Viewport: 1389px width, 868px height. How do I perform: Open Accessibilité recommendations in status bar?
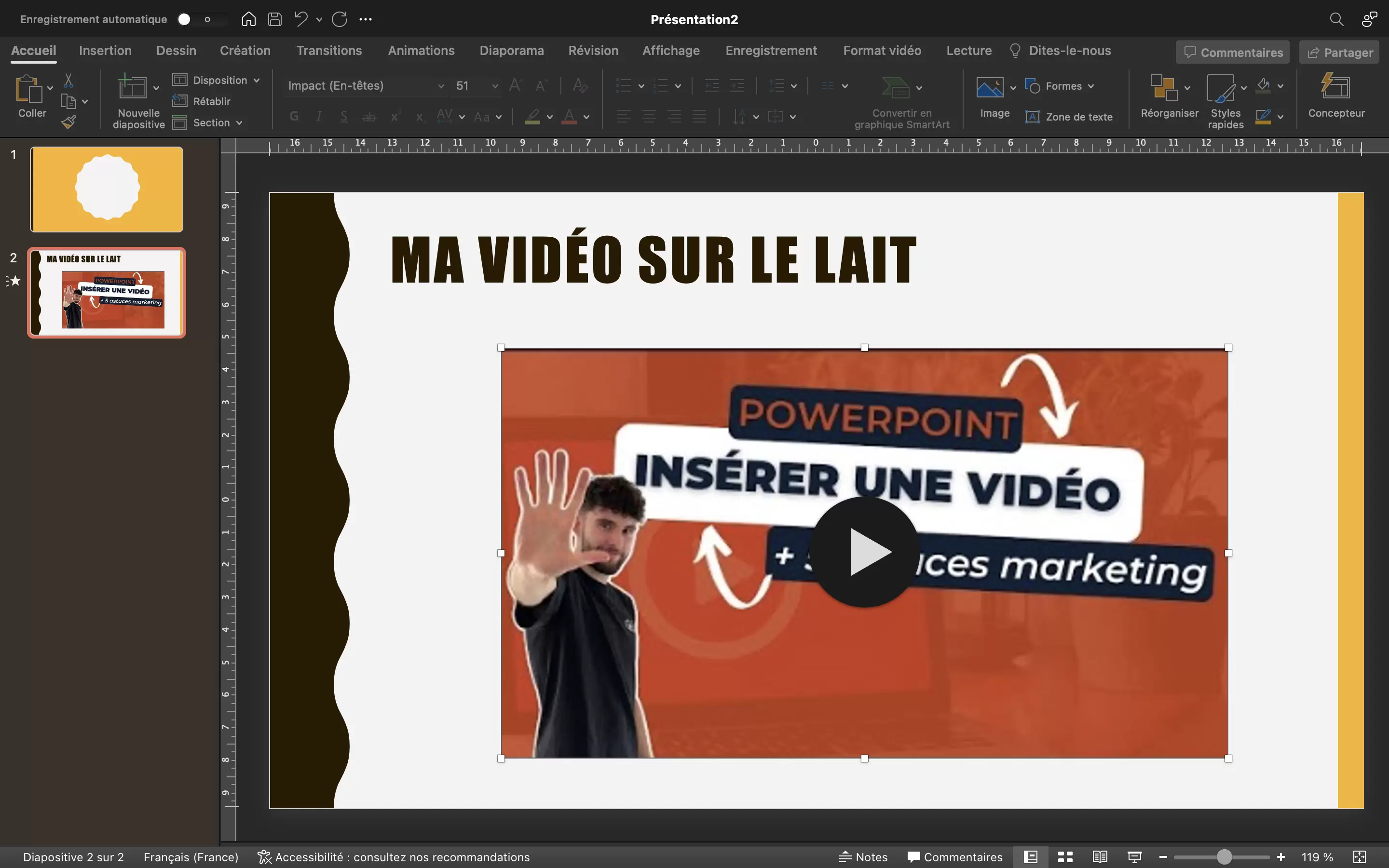[x=394, y=857]
